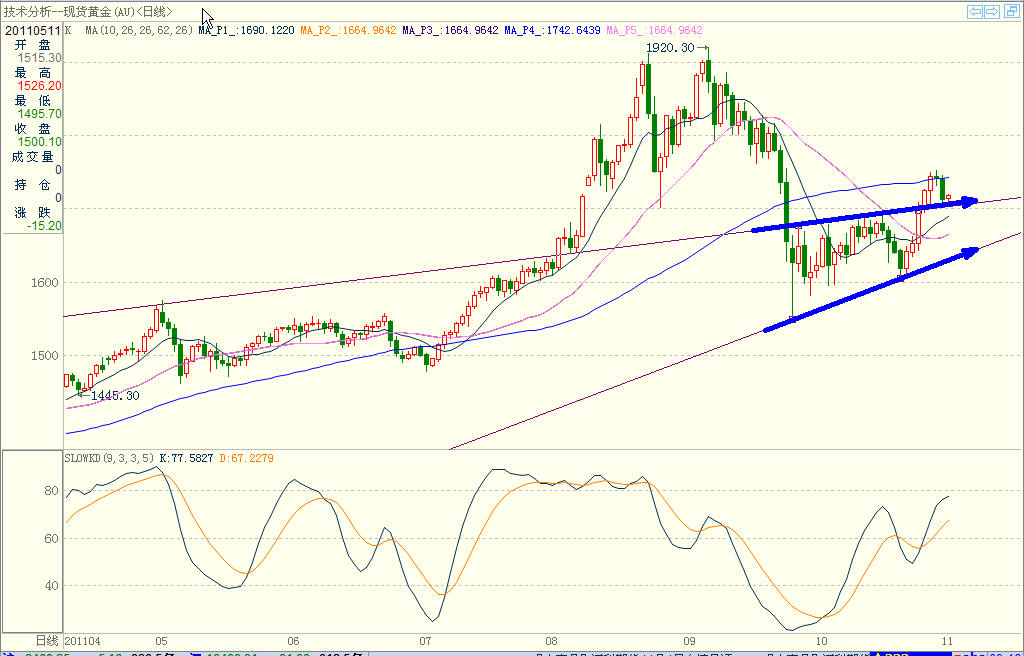The width and height of the screenshot is (1024, 656).
Task: Click the 1500 price axis label
Action: pyautogui.click(x=45, y=356)
